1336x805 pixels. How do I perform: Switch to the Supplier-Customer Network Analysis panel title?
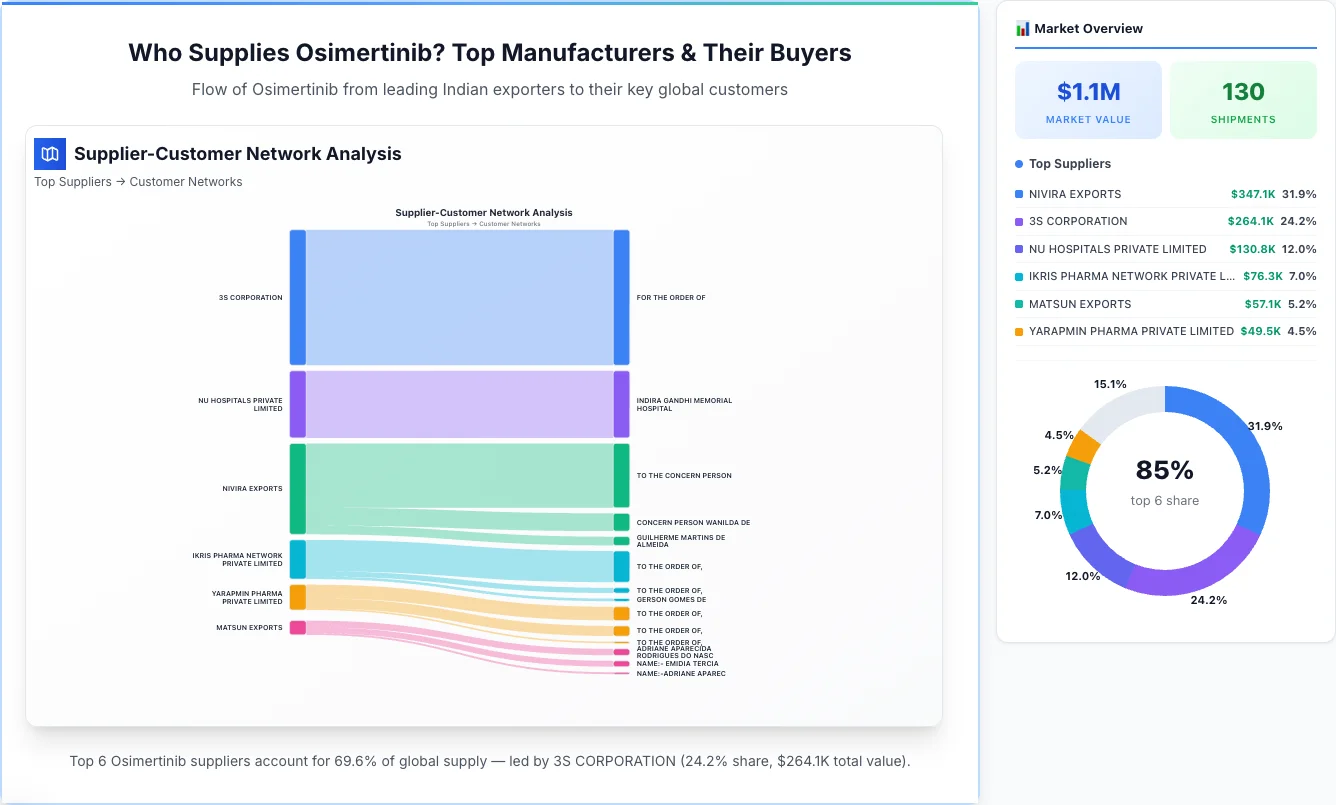click(237, 154)
